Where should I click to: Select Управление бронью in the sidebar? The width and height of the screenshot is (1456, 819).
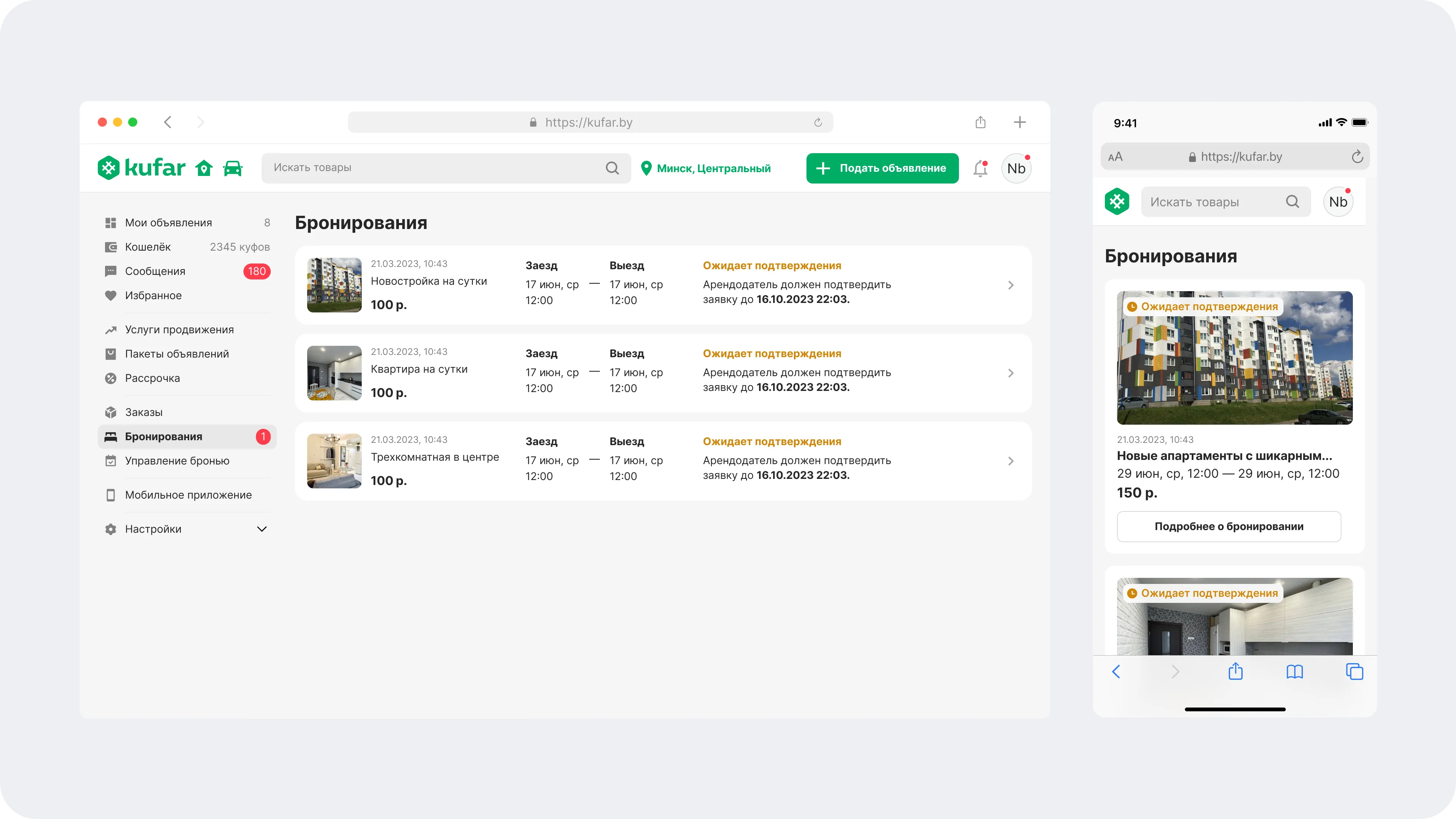point(177,461)
